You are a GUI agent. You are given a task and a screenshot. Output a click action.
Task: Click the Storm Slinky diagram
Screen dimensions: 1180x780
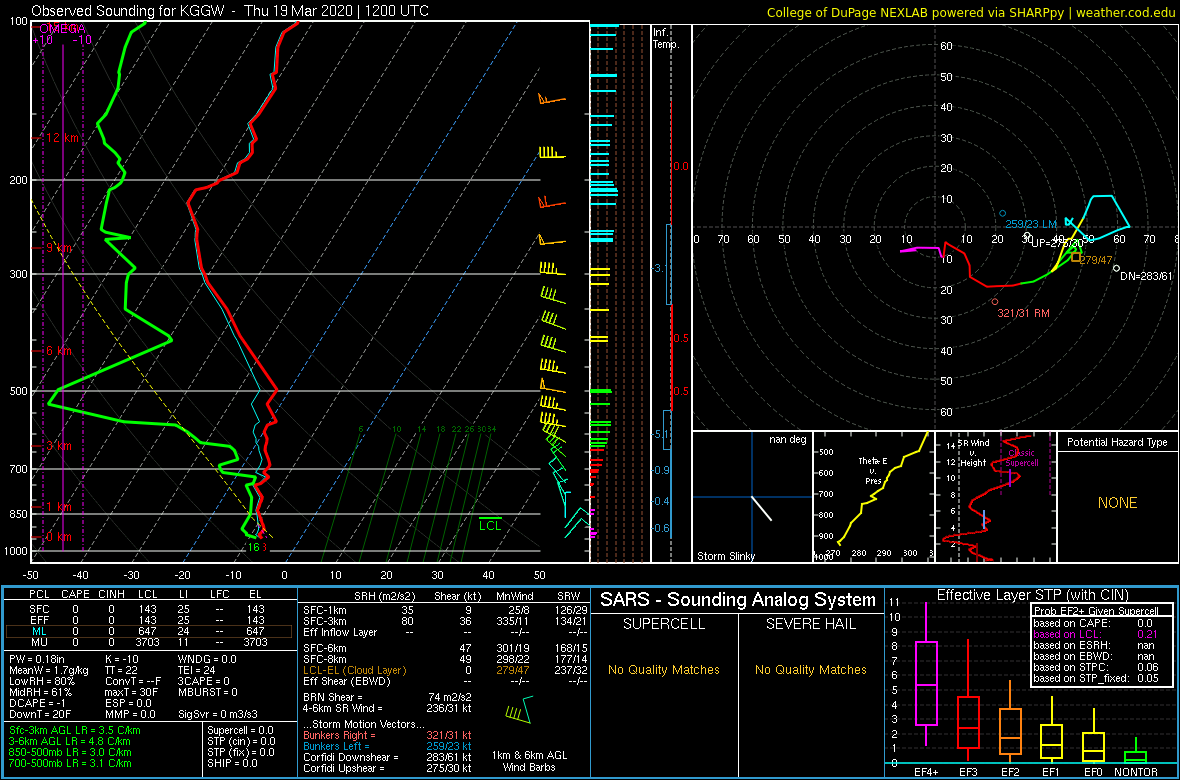(x=751, y=497)
